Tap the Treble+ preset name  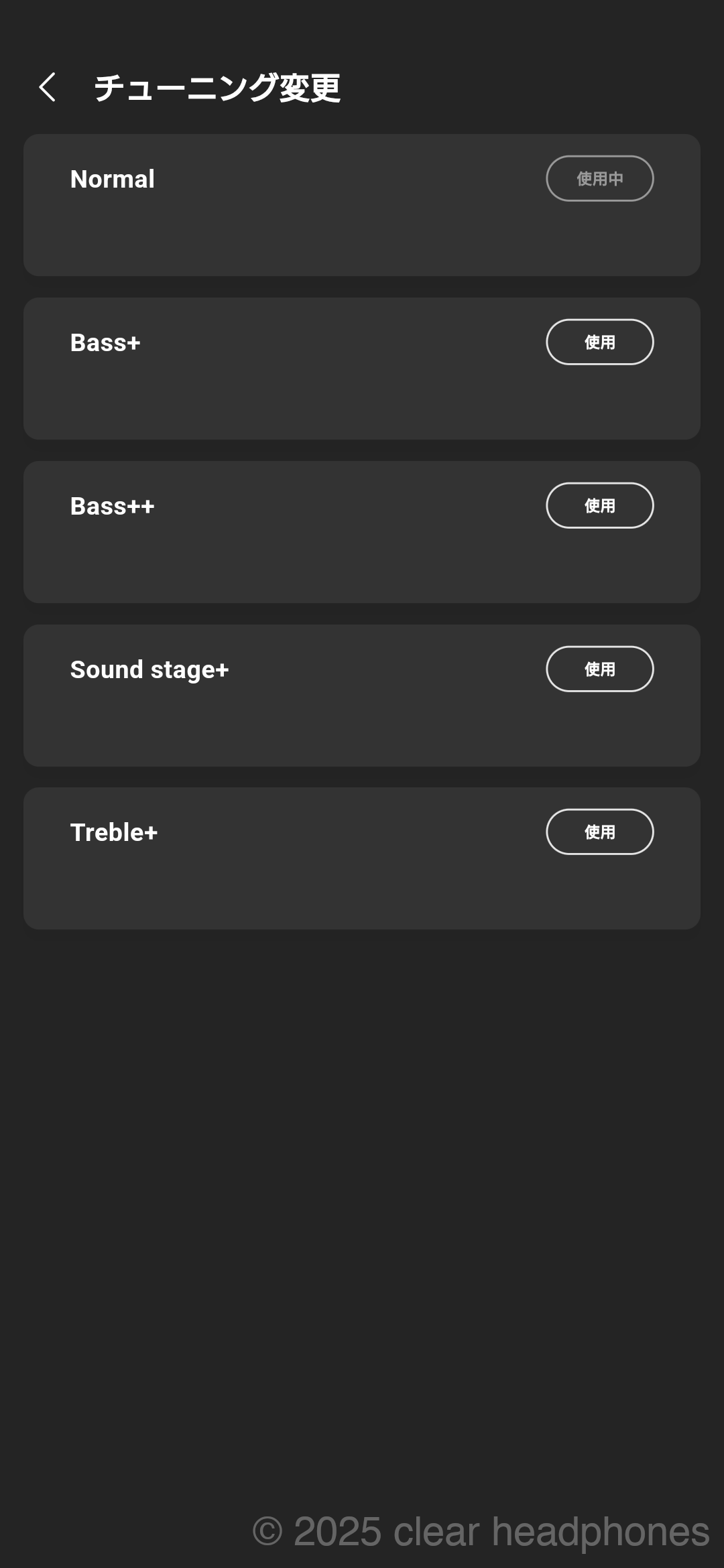coord(114,832)
